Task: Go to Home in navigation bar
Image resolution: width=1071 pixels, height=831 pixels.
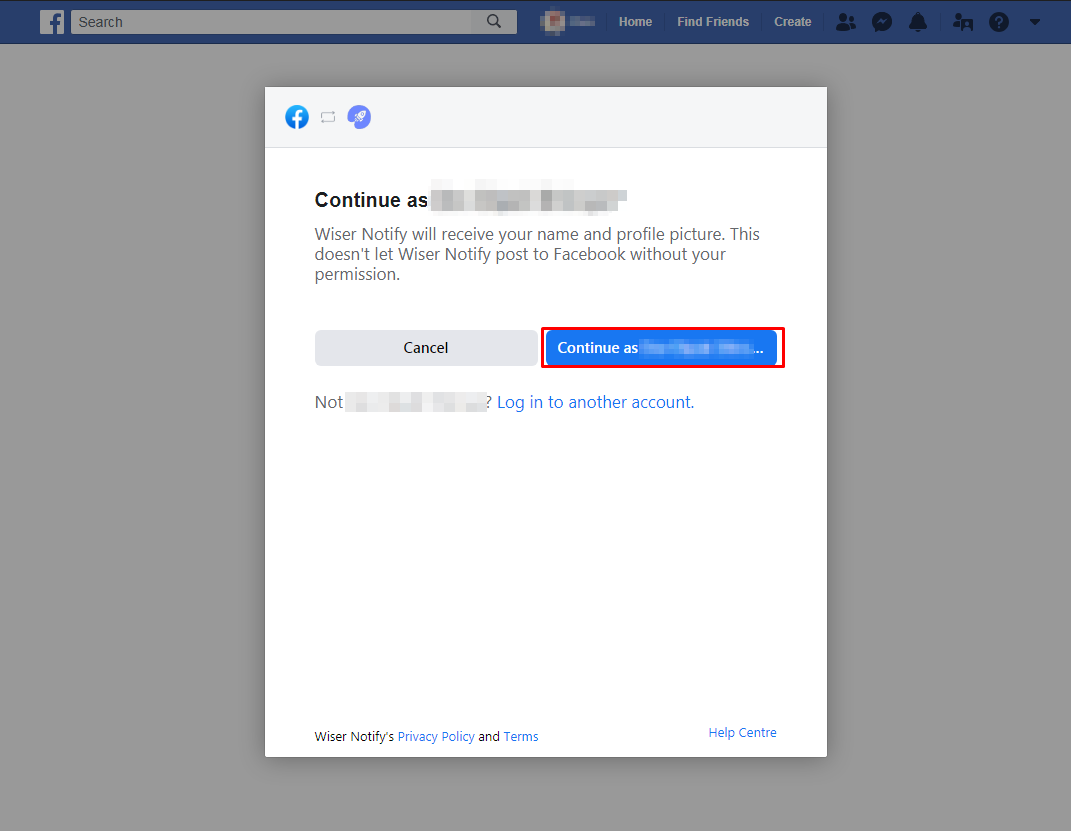Action: tap(635, 22)
